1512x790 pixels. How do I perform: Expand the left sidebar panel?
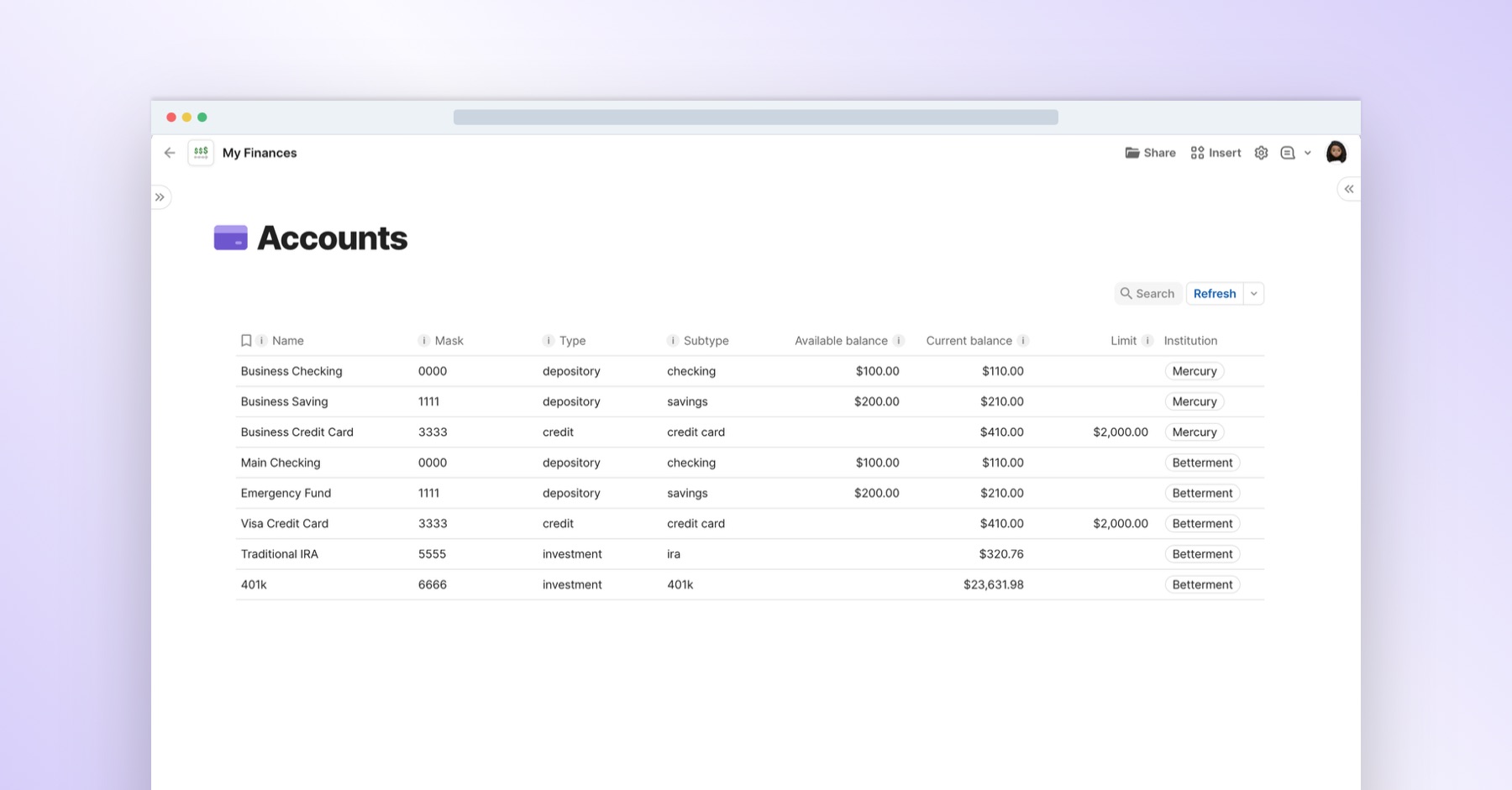point(160,197)
